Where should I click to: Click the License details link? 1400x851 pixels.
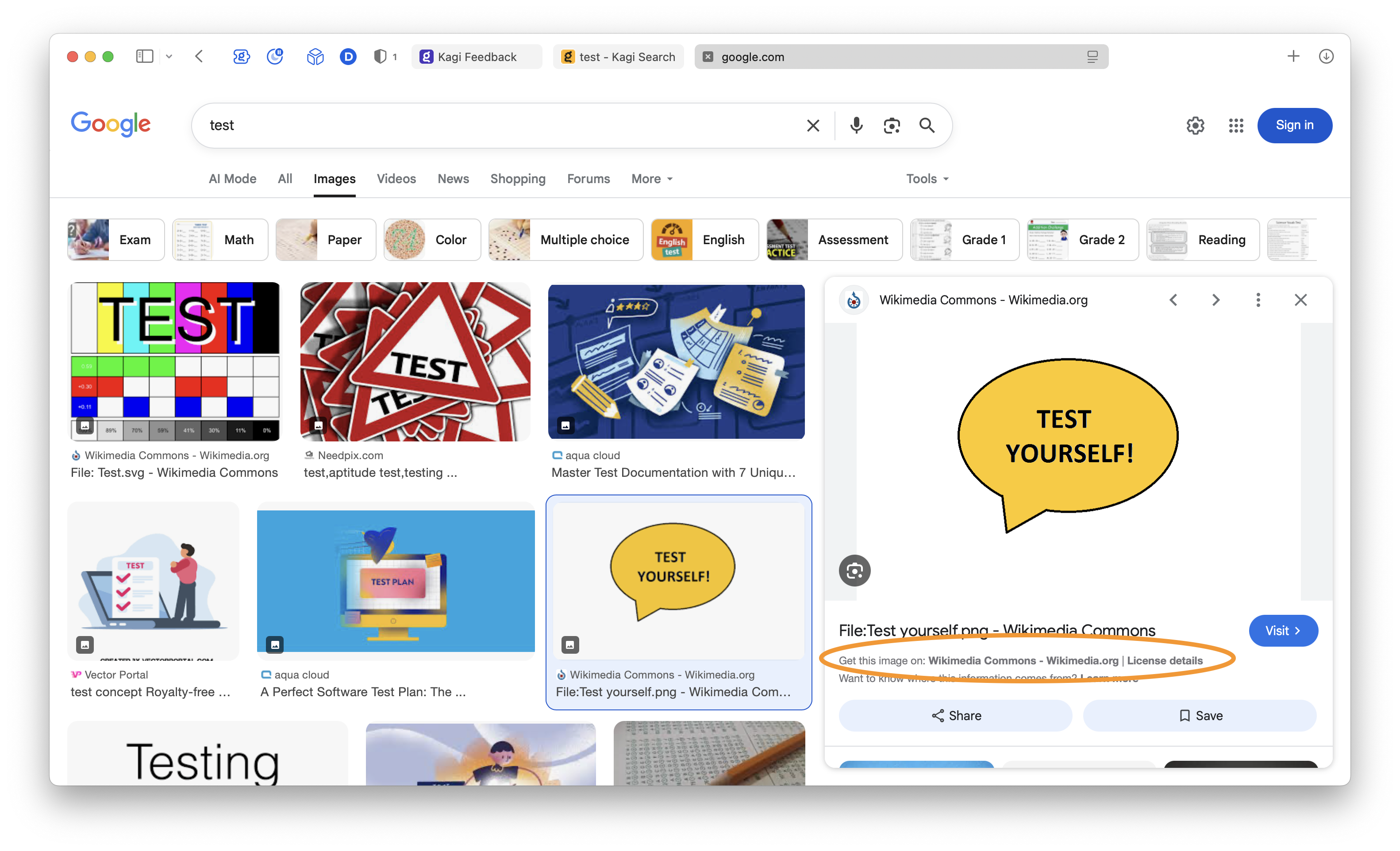(1164, 661)
